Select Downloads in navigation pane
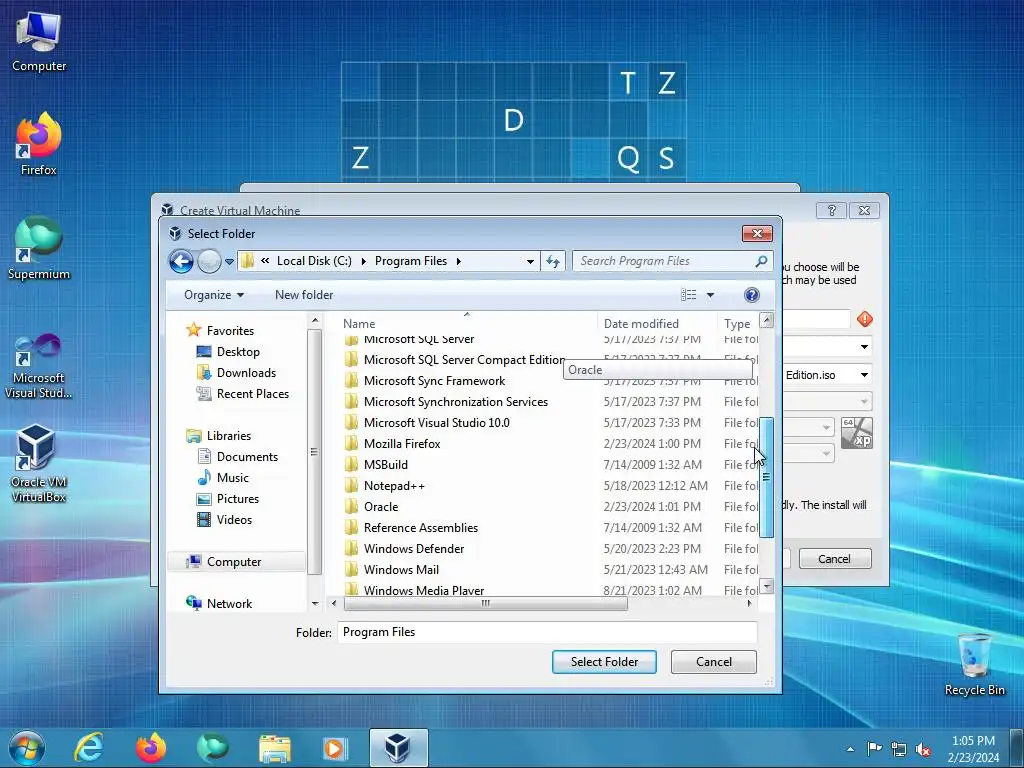Image resolution: width=1024 pixels, height=768 pixels. point(246,373)
